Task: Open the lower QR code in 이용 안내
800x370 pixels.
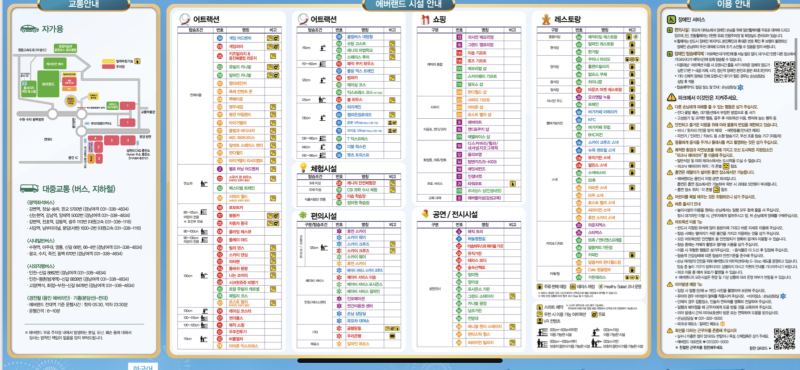Action: point(784,338)
